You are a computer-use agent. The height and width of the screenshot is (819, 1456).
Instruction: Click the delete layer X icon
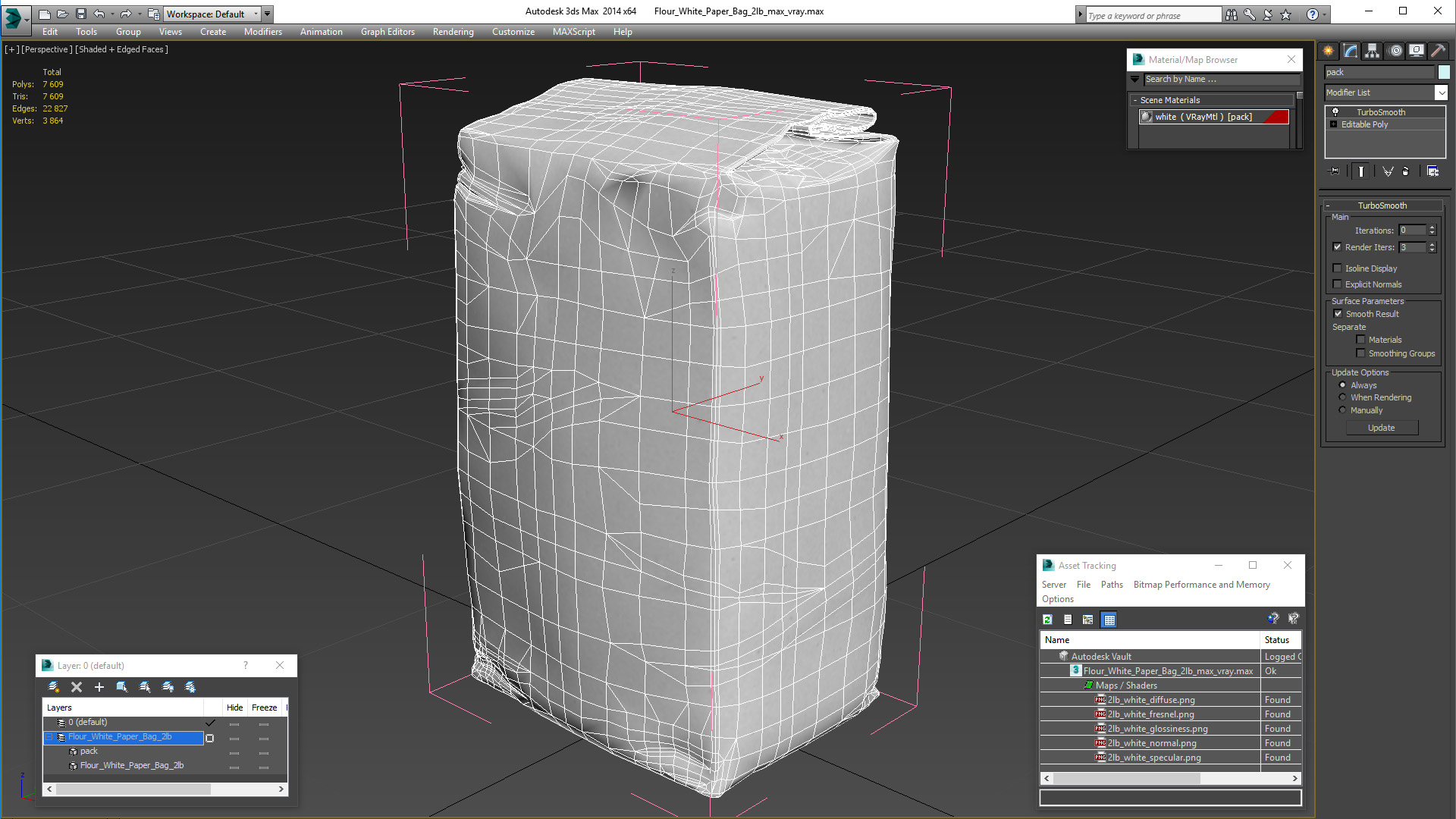77,687
